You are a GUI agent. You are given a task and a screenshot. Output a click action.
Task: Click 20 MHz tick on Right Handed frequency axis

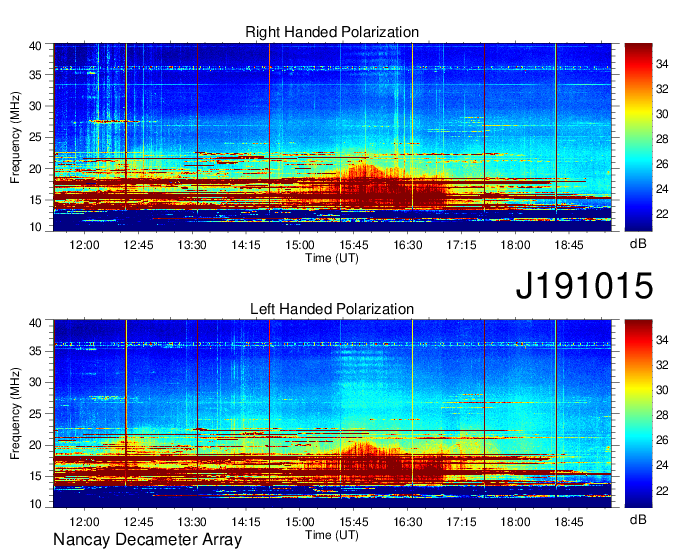tap(35, 169)
